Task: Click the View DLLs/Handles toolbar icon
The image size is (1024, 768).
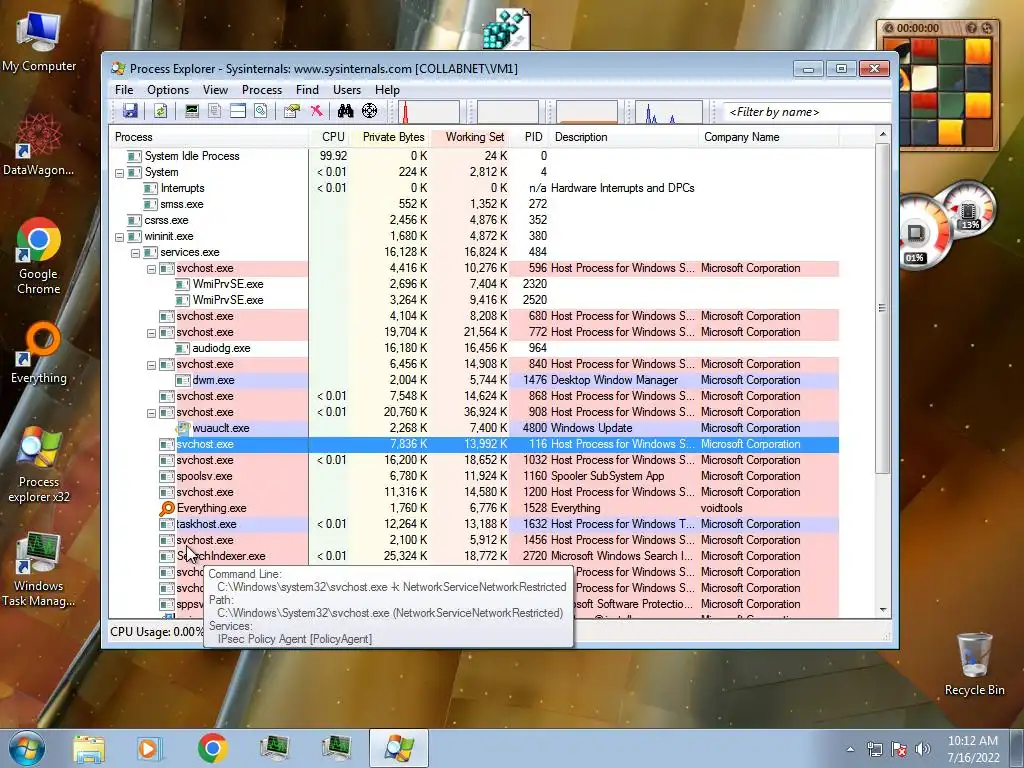Action: click(x=261, y=111)
